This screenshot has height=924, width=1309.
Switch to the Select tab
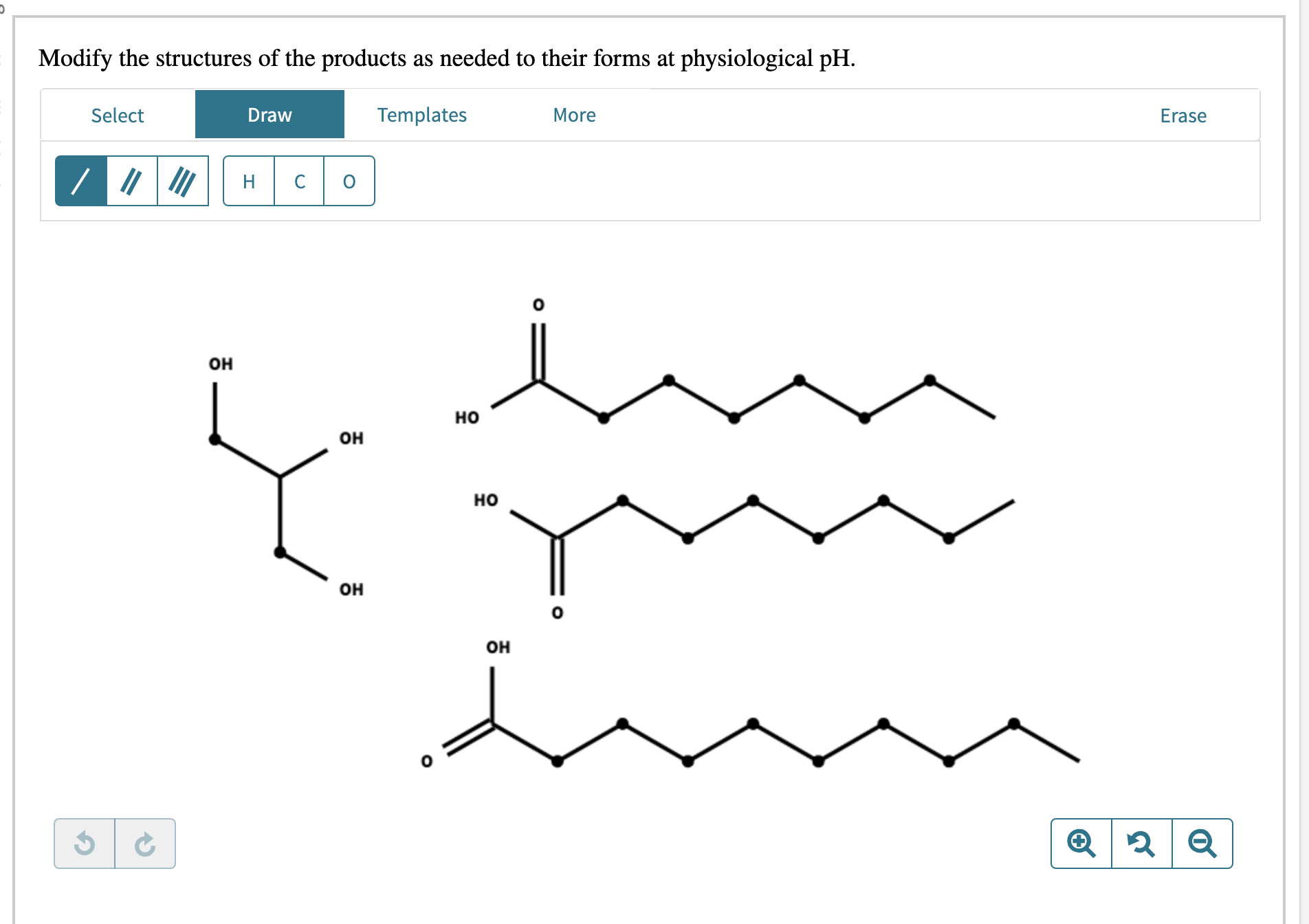pos(117,115)
